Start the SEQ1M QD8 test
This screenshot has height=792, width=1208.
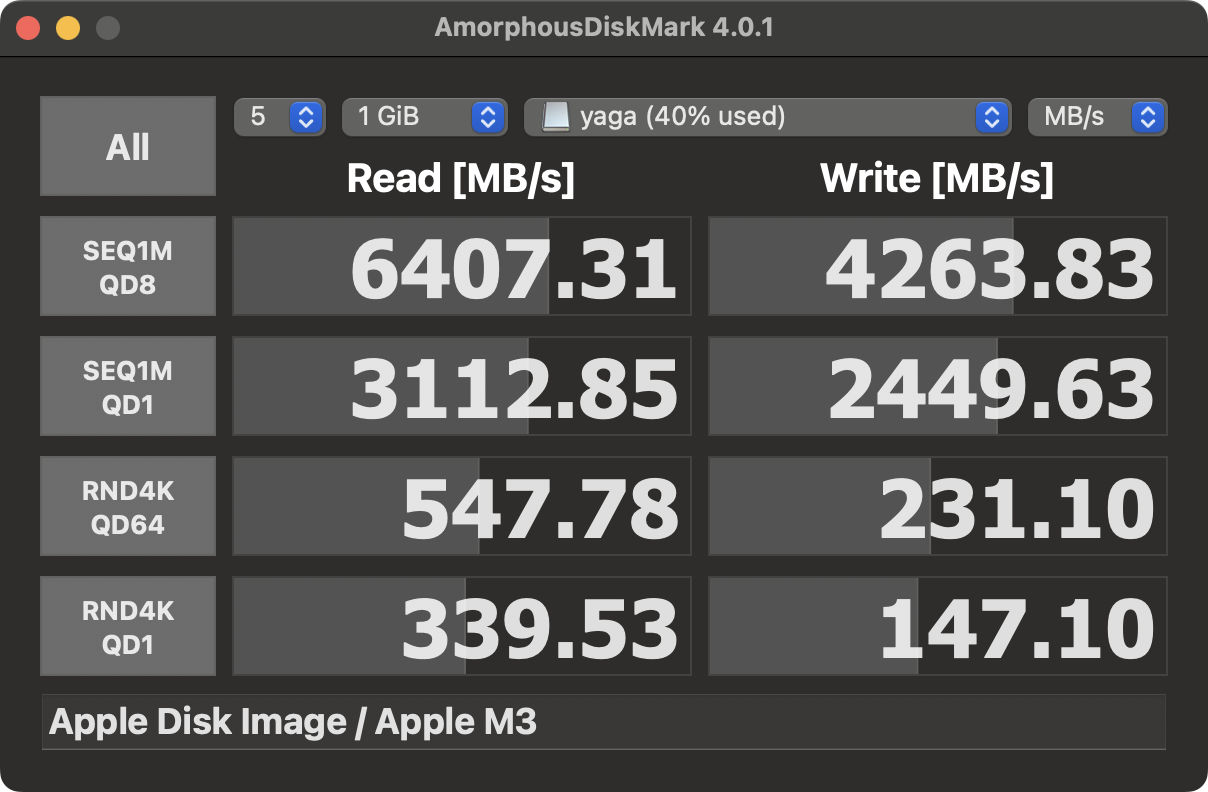coord(127,266)
